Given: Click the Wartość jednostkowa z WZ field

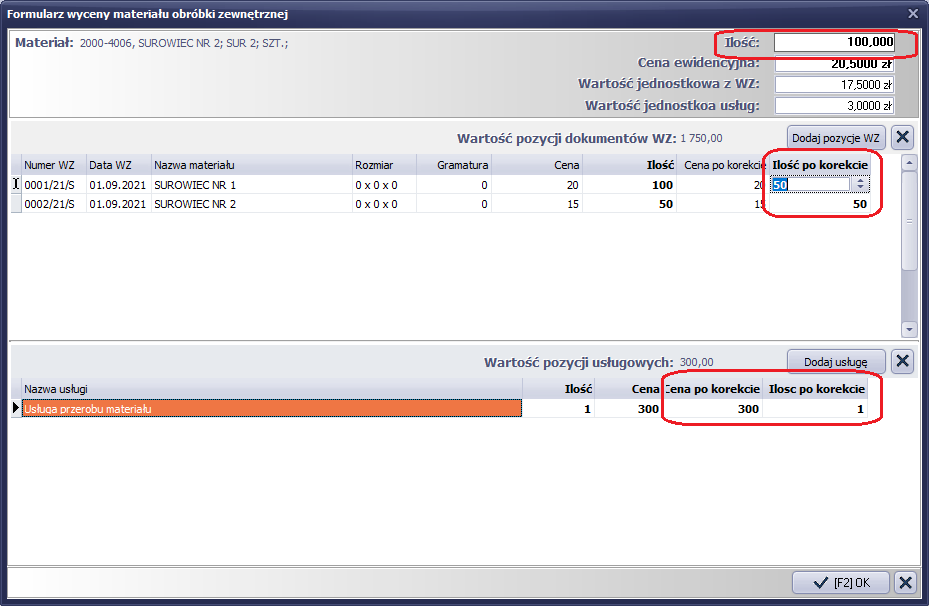Looking at the screenshot, I should 833,85.
